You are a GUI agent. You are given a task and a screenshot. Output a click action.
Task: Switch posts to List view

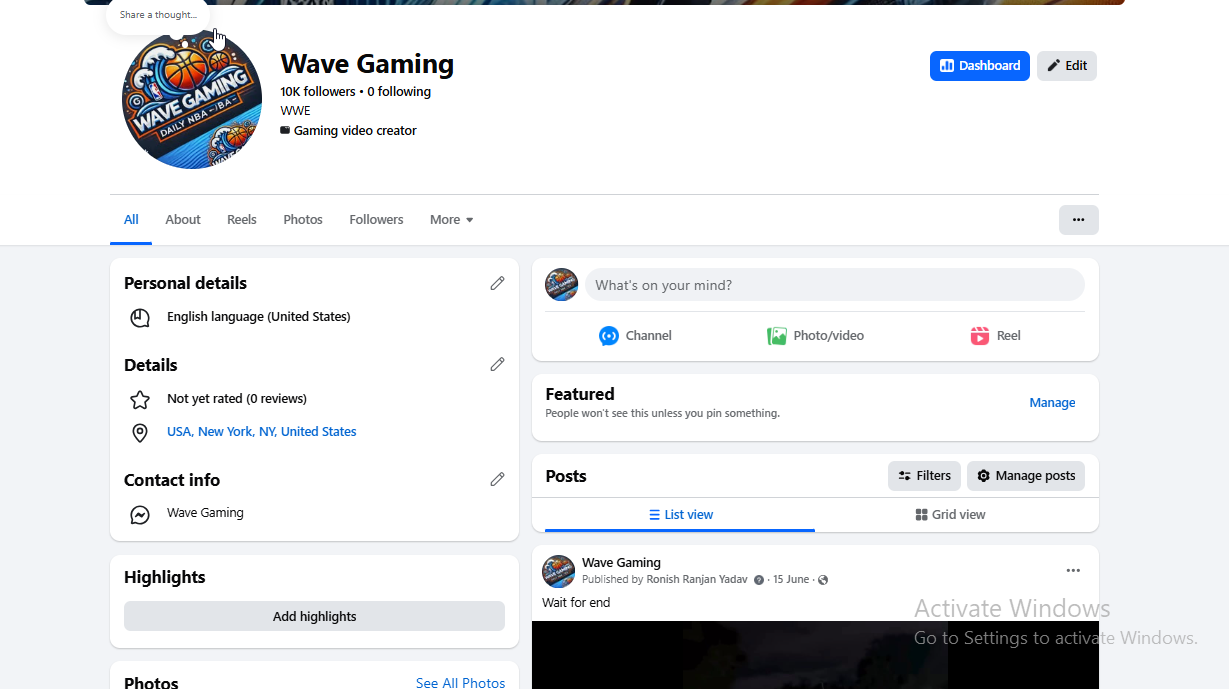680,515
